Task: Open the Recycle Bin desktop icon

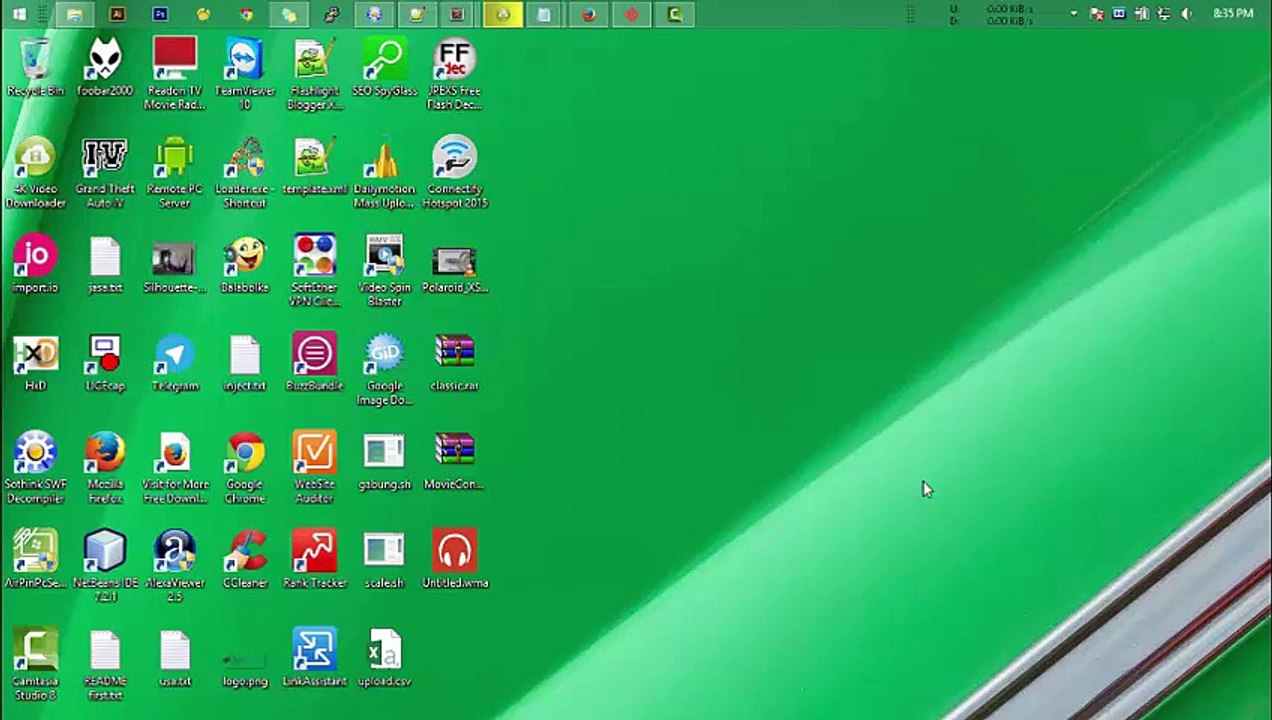Action: (x=35, y=68)
